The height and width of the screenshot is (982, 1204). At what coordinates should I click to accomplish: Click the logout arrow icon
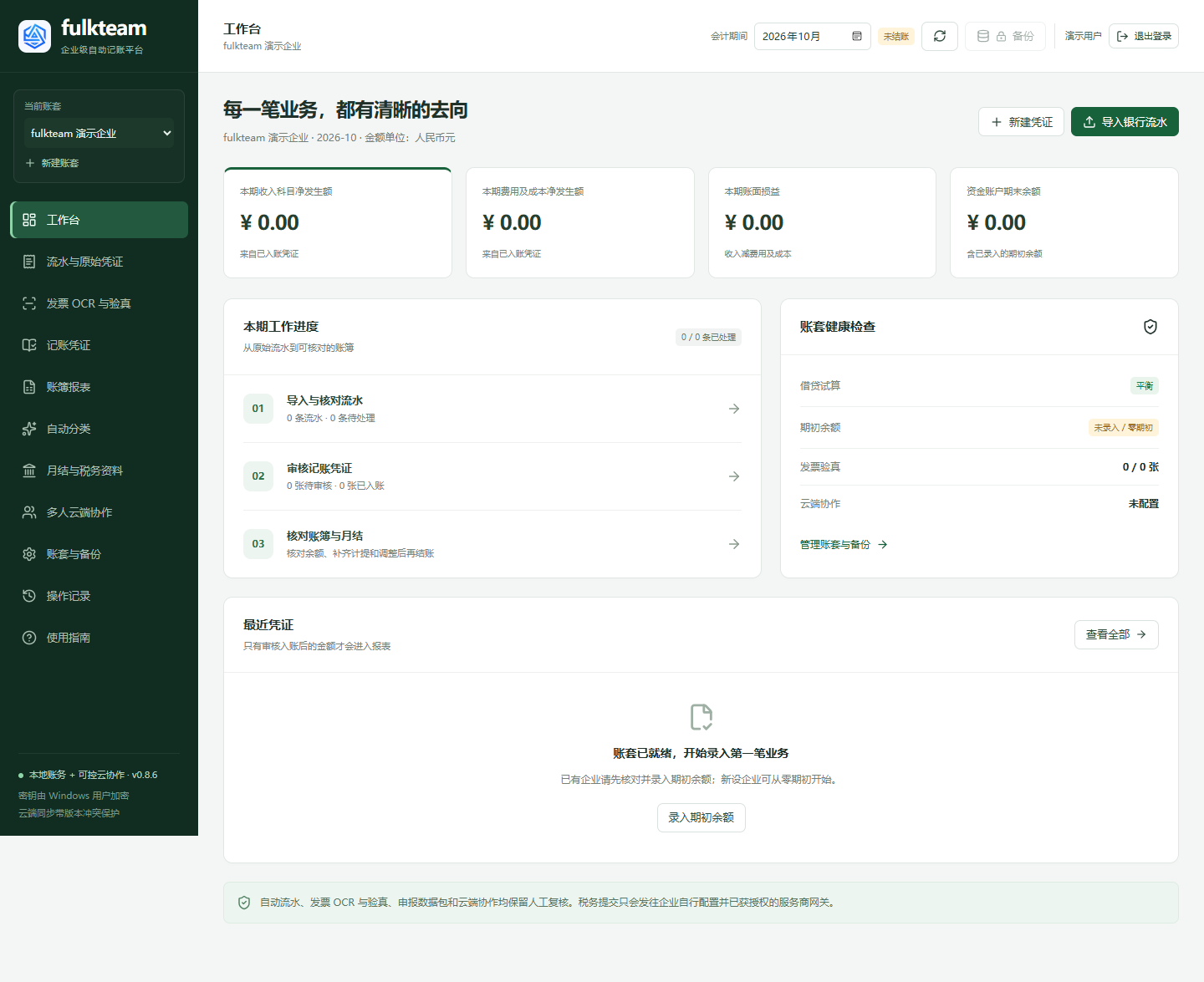pos(1123,36)
